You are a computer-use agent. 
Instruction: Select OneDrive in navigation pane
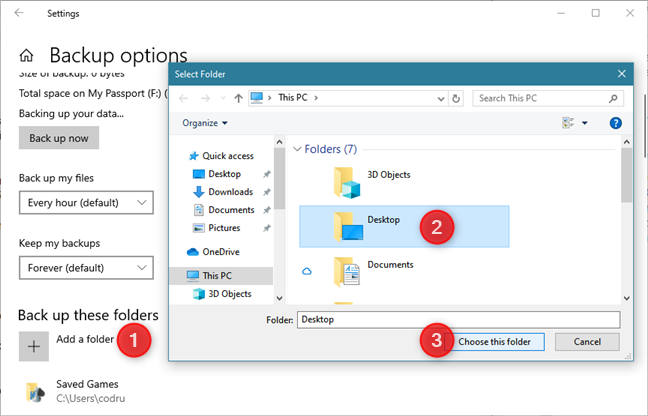[x=222, y=251]
